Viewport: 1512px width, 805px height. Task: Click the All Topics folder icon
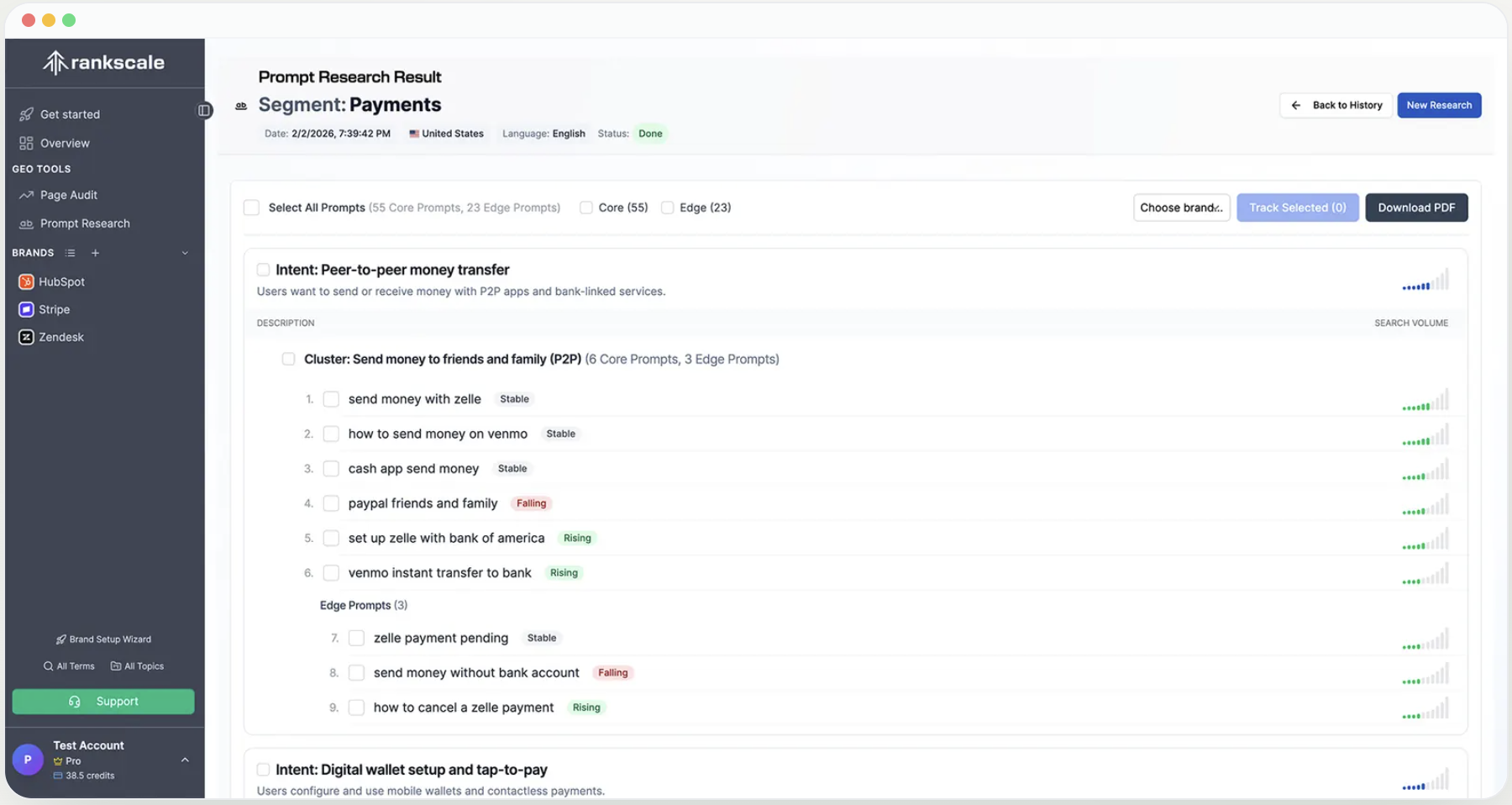point(116,666)
